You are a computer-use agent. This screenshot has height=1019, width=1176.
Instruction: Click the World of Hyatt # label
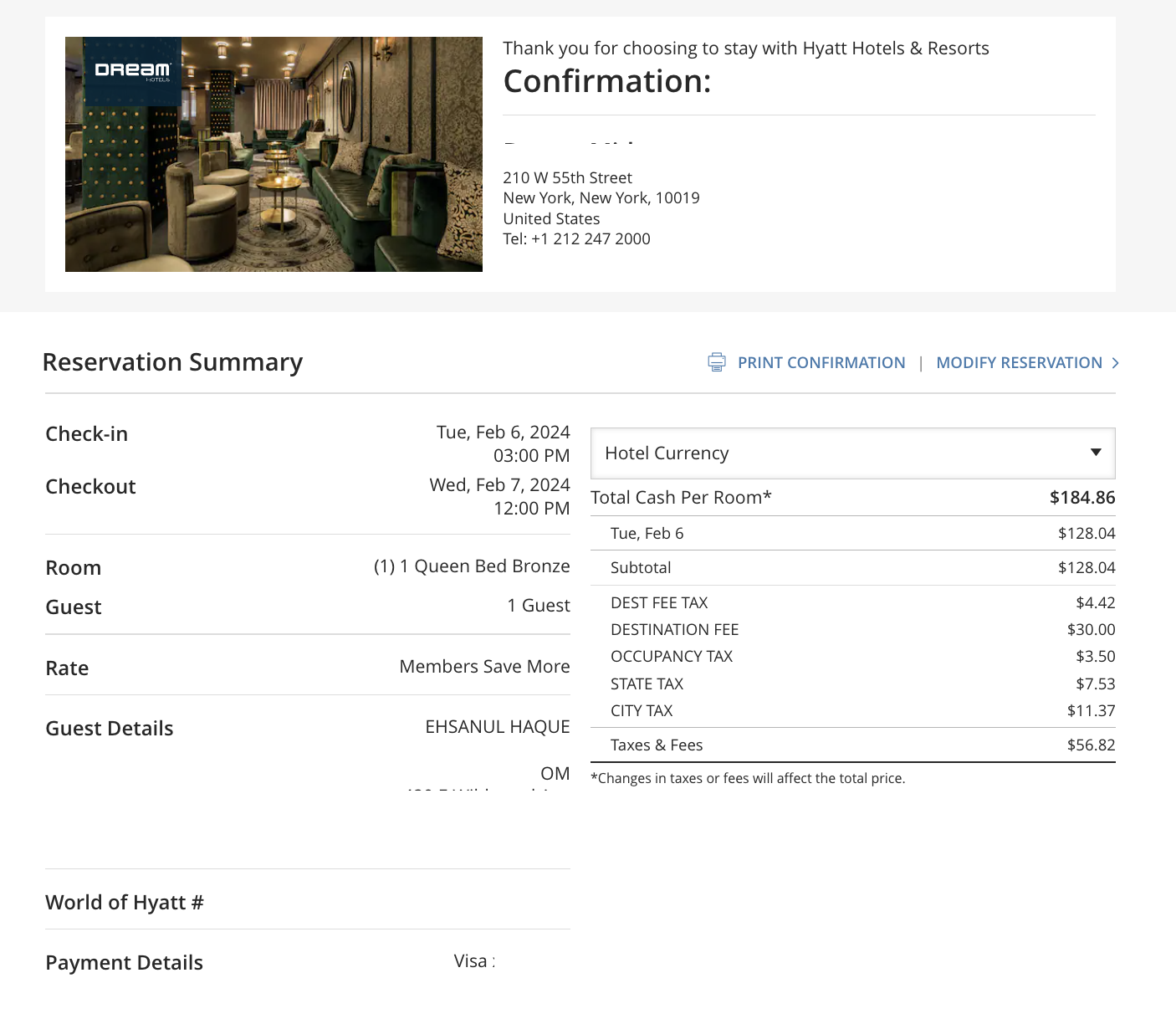point(125,903)
